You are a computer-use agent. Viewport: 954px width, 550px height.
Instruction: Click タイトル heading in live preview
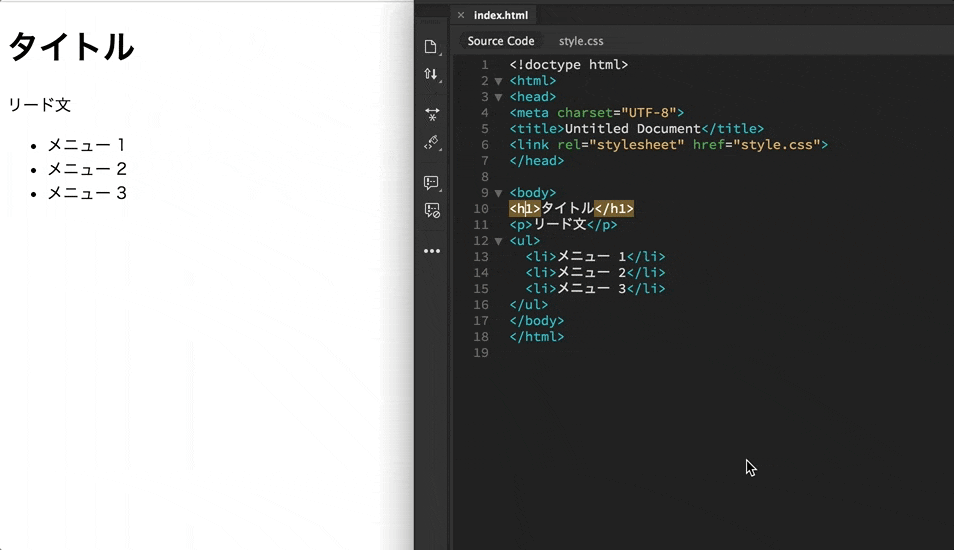pos(71,47)
